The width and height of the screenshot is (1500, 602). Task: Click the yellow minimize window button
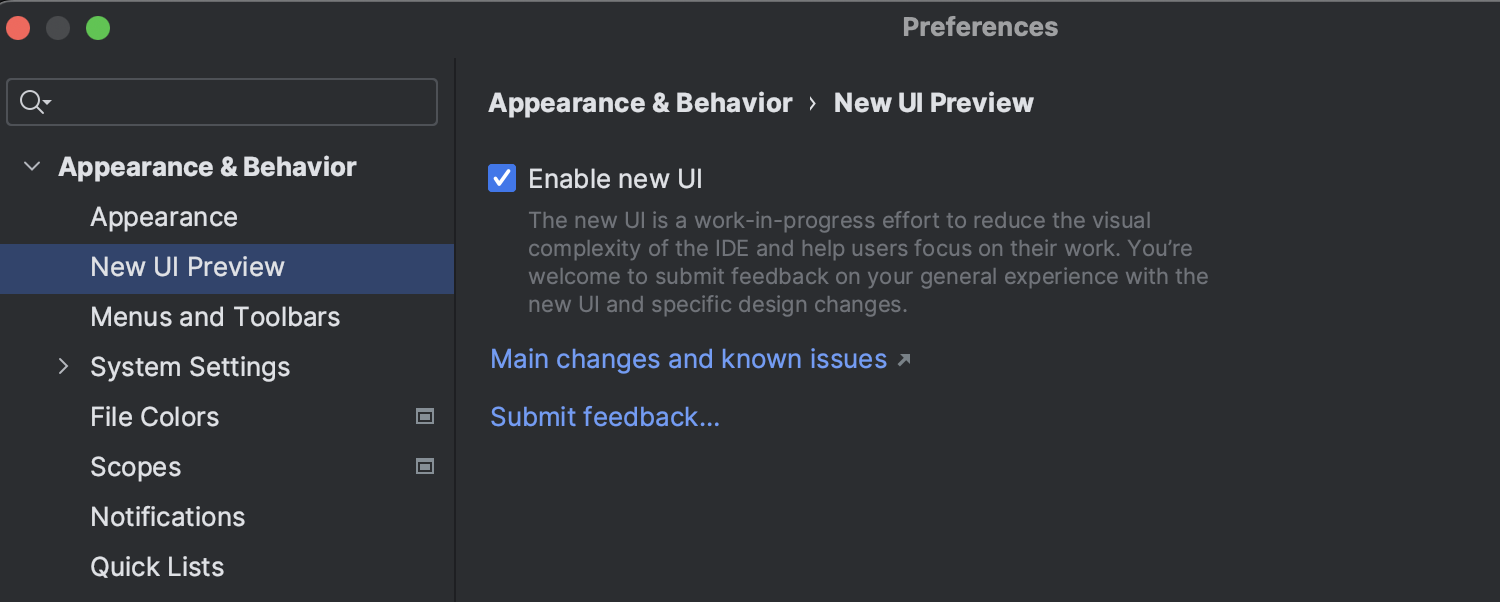point(58,28)
